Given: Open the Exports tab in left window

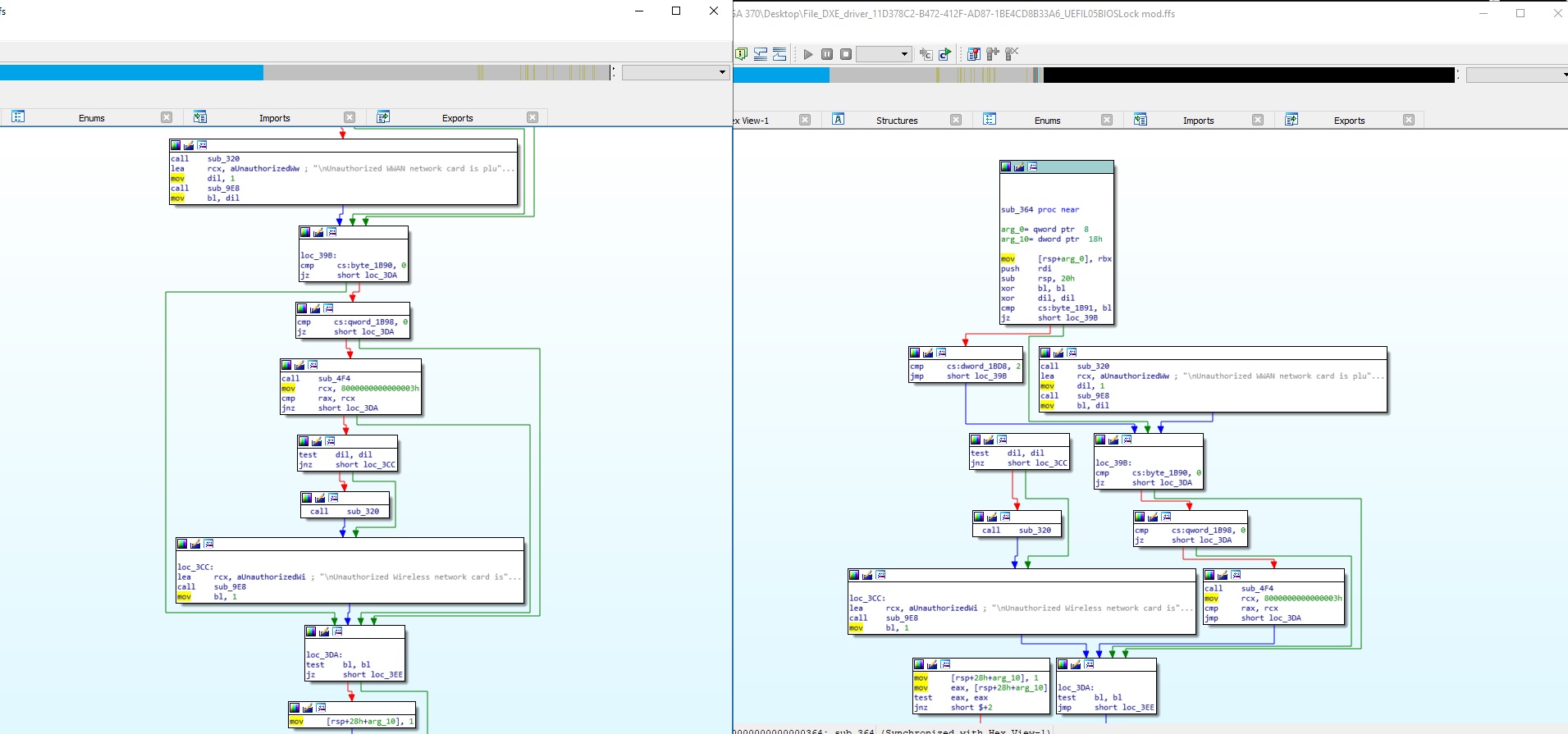Looking at the screenshot, I should [x=457, y=118].
